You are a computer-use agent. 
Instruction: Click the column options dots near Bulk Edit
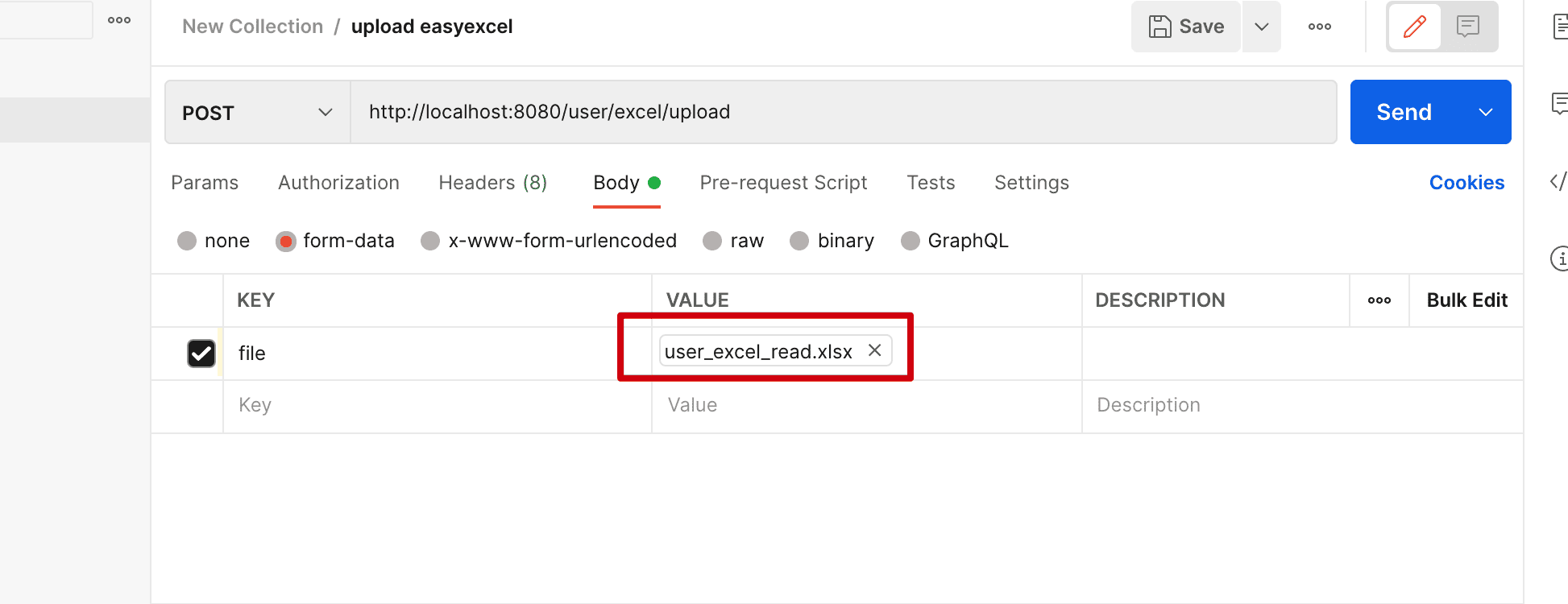pyautogui.click(x=1379, y=300)
